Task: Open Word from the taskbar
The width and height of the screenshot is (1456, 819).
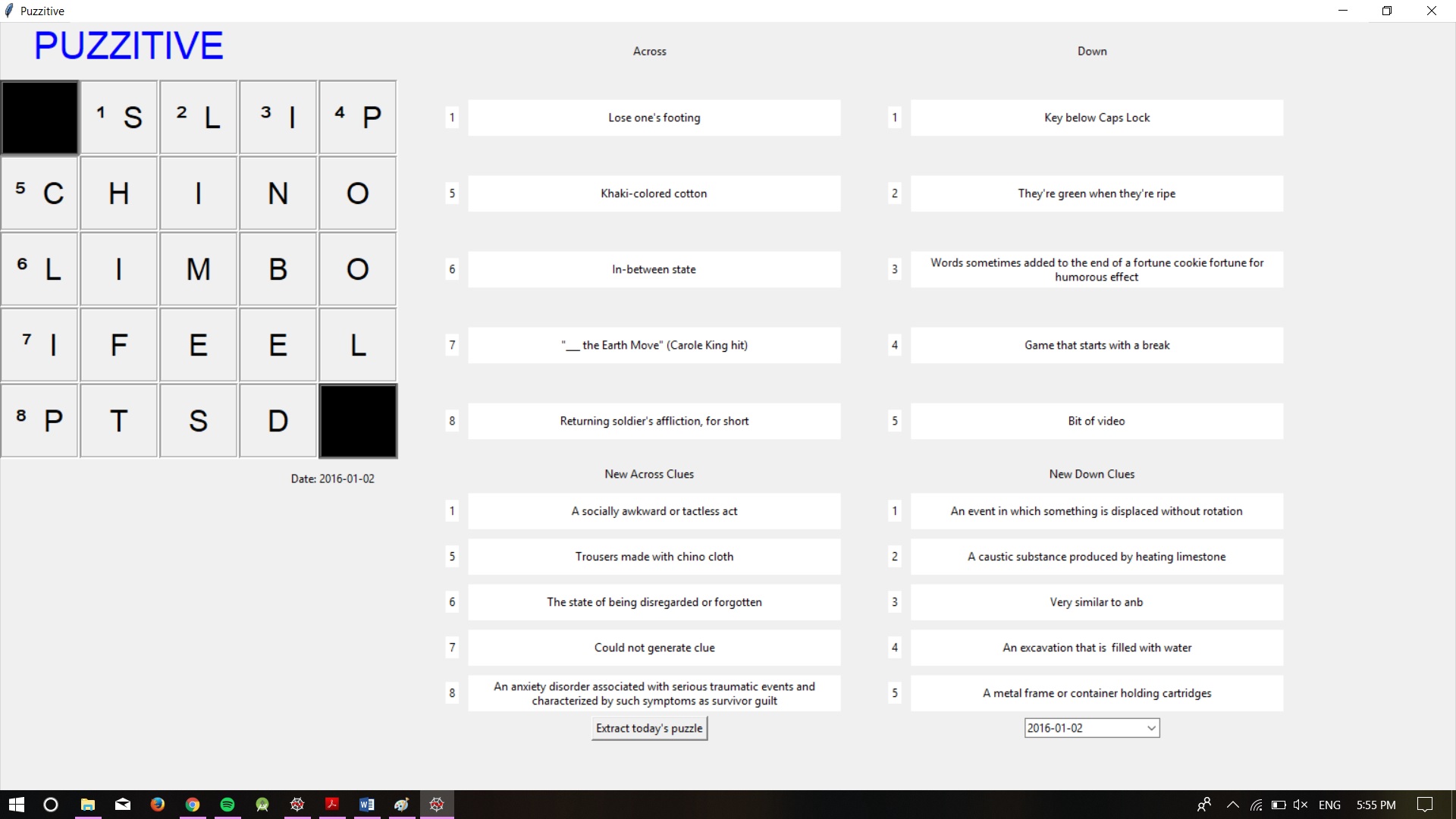Action: tap(367, 805)
